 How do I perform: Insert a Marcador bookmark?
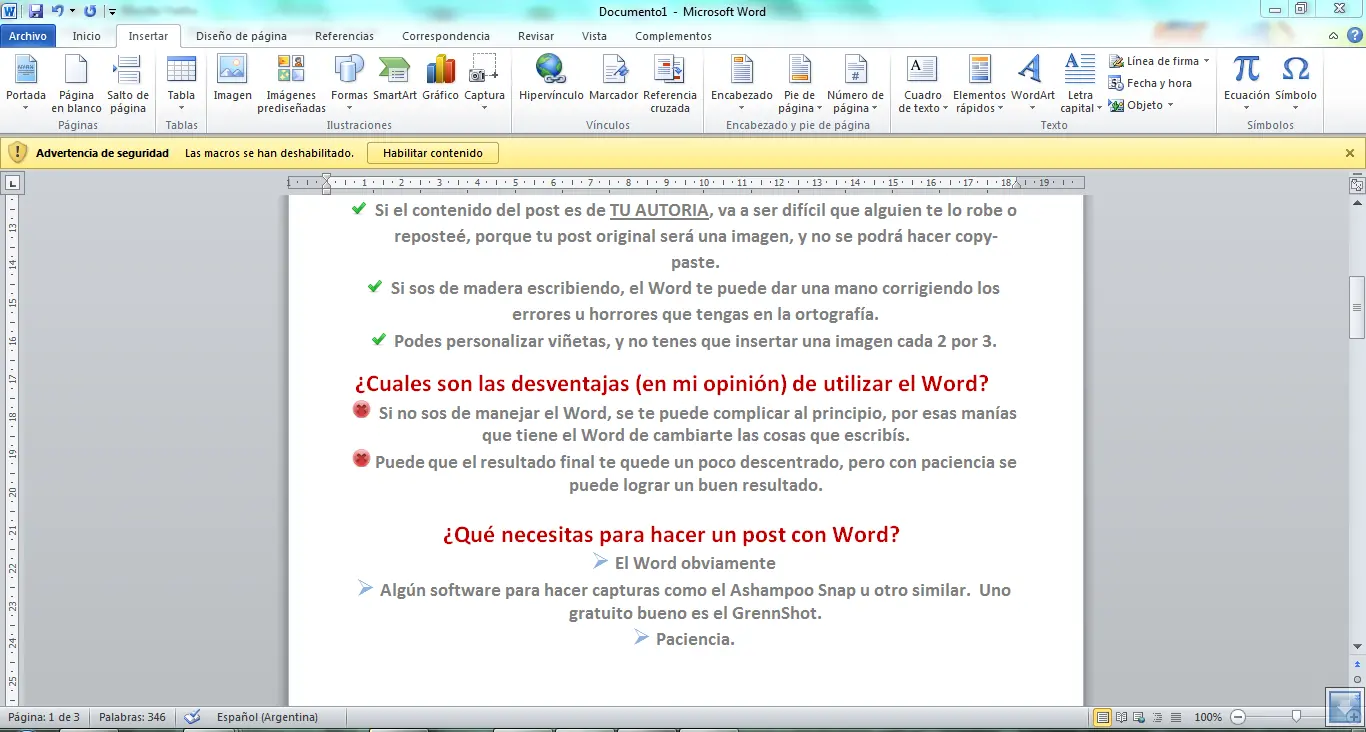pos(613,78)
